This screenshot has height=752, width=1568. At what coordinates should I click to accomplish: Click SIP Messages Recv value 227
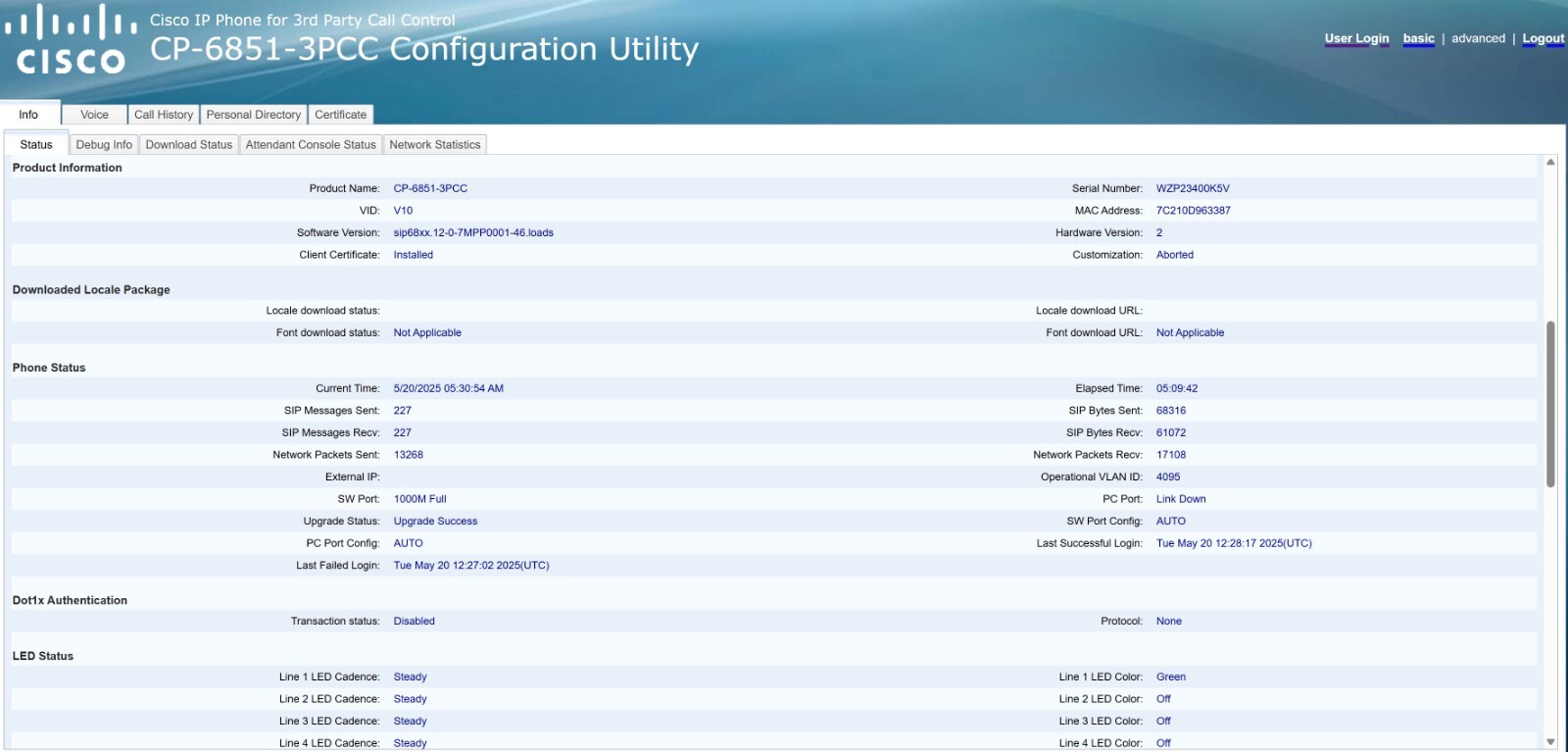click(402, 432)
